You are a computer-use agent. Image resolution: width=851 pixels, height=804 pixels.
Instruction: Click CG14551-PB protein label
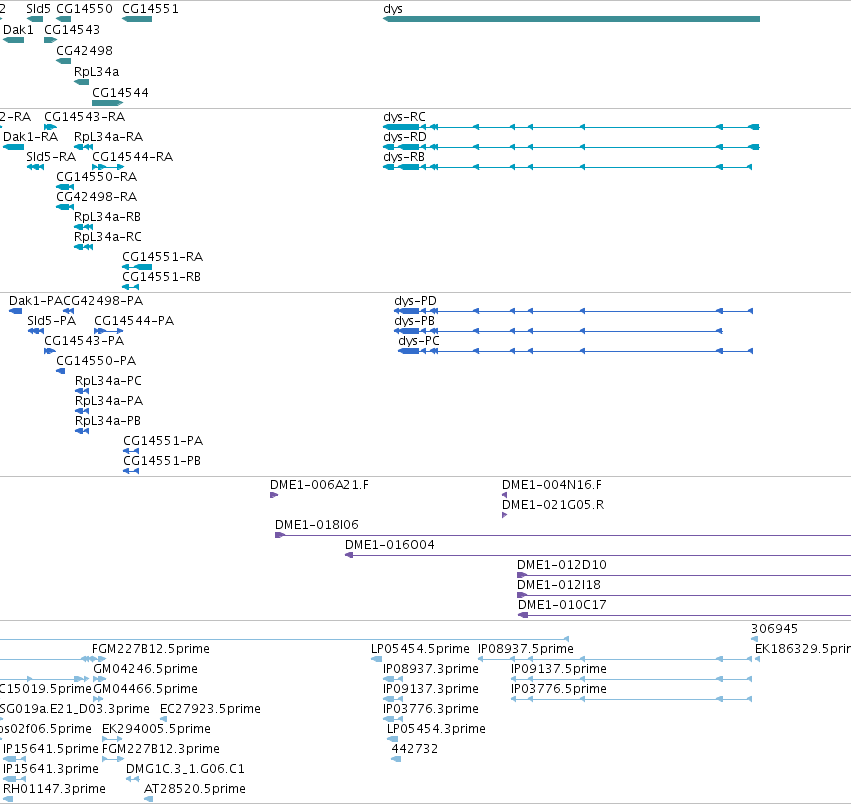tap(162, 461)
